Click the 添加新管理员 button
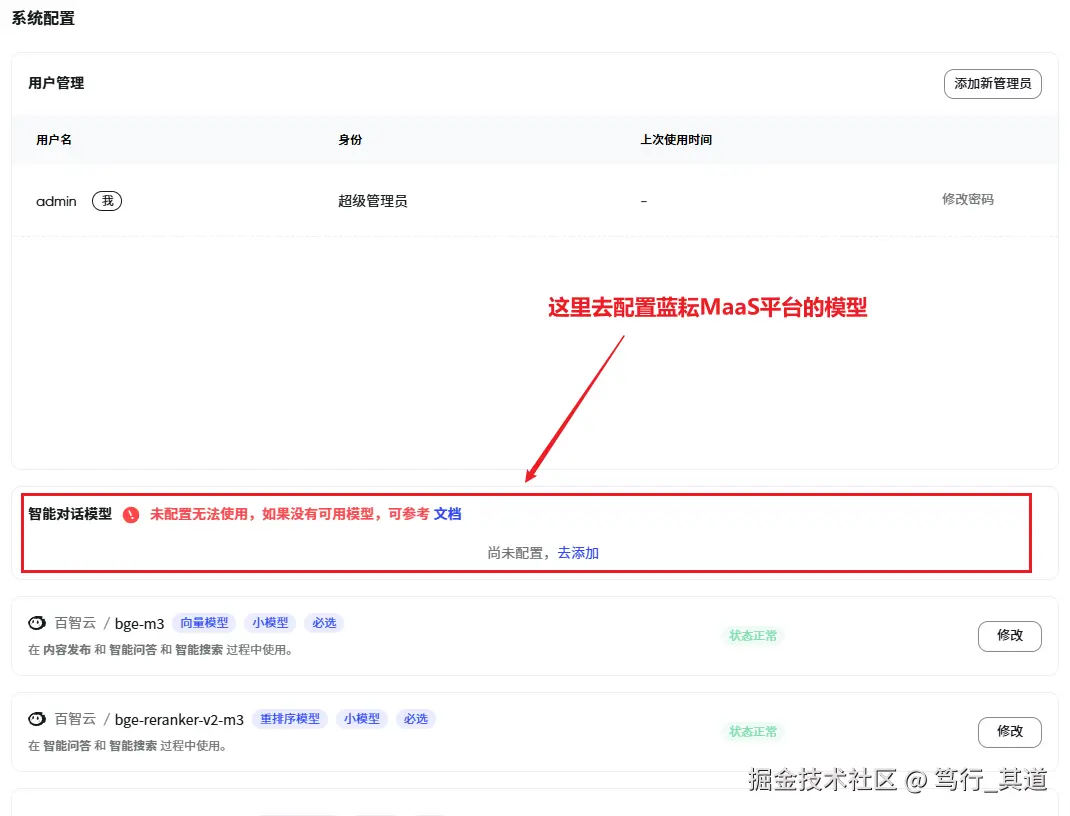Viewport: 1070px width, 816px height. [x=992, y=84]
